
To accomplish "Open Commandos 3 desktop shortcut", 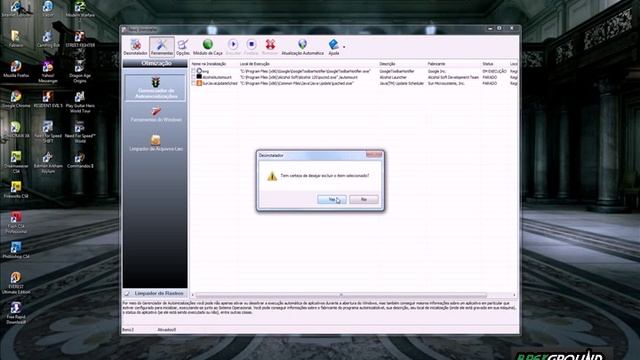I will (x=80, y=160).
